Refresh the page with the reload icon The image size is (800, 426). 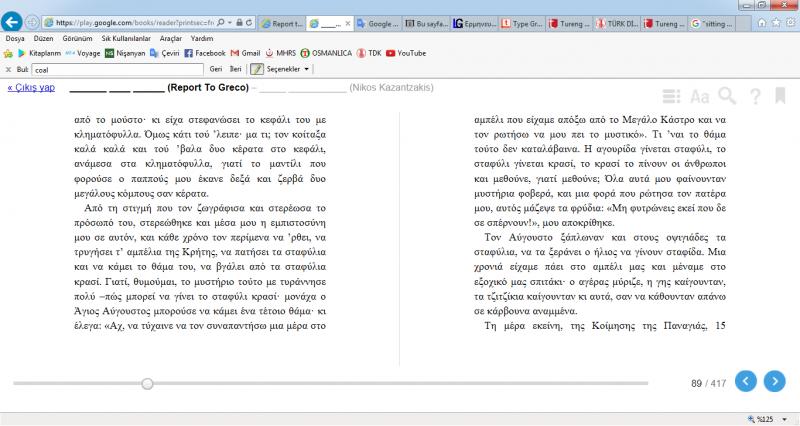click(x=249, y=23)
